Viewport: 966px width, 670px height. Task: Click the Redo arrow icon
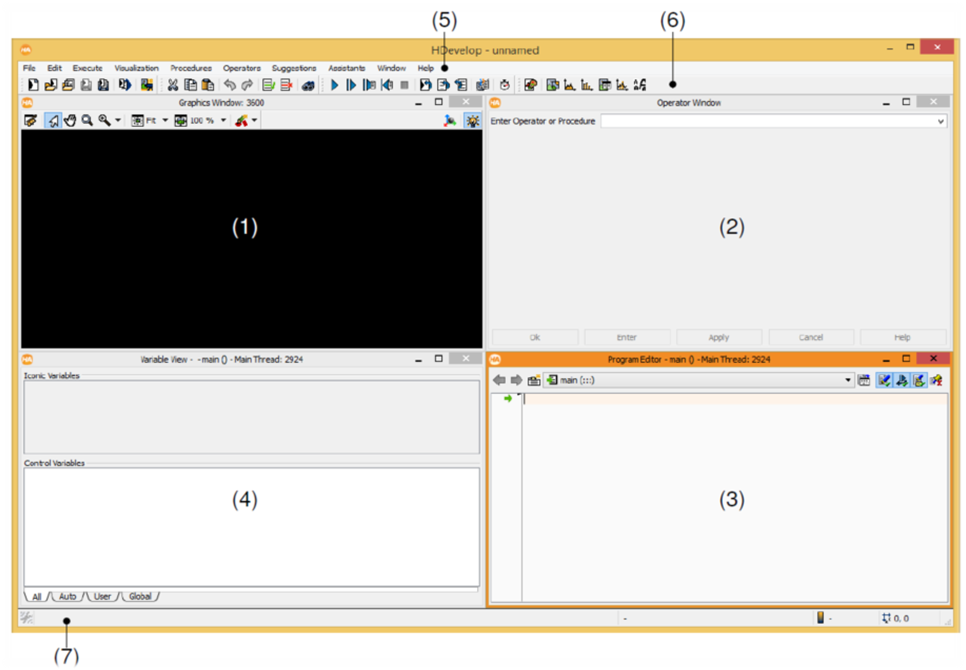click(x=247, y=85)
